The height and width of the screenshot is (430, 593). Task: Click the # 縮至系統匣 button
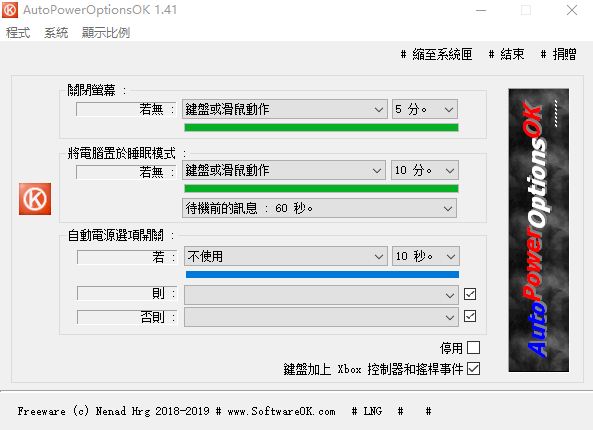(436, 54)
